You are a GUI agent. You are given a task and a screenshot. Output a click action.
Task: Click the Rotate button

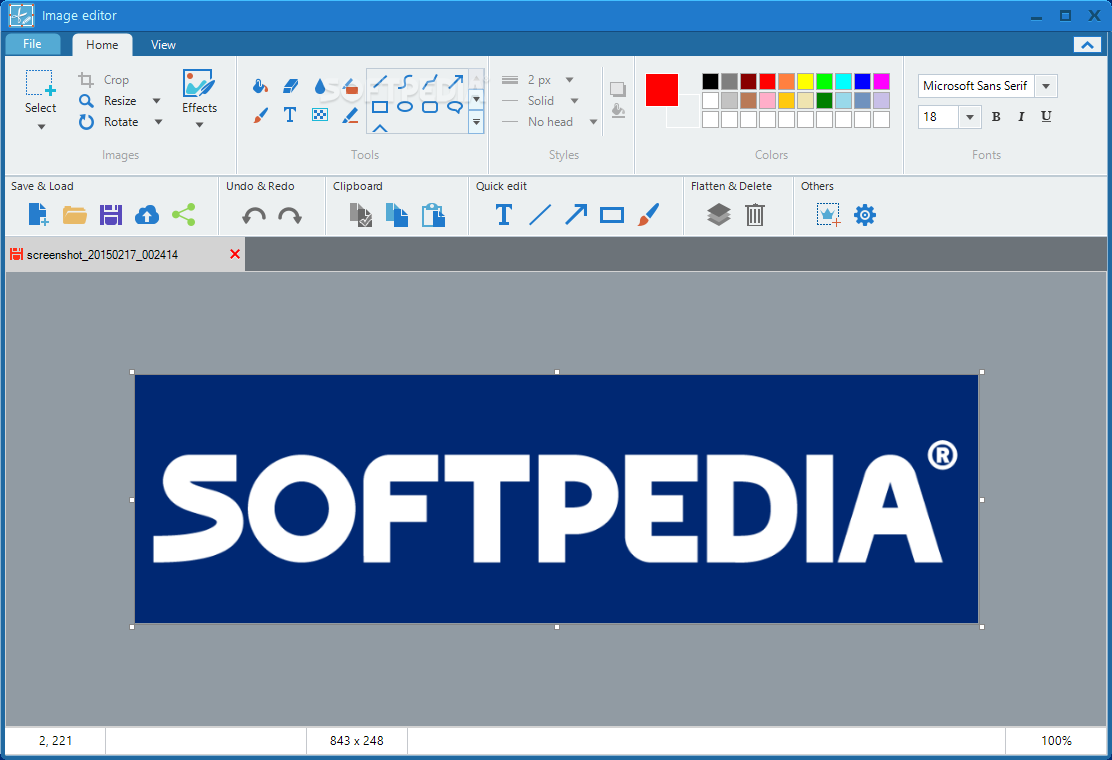click(x=109, y=122)
